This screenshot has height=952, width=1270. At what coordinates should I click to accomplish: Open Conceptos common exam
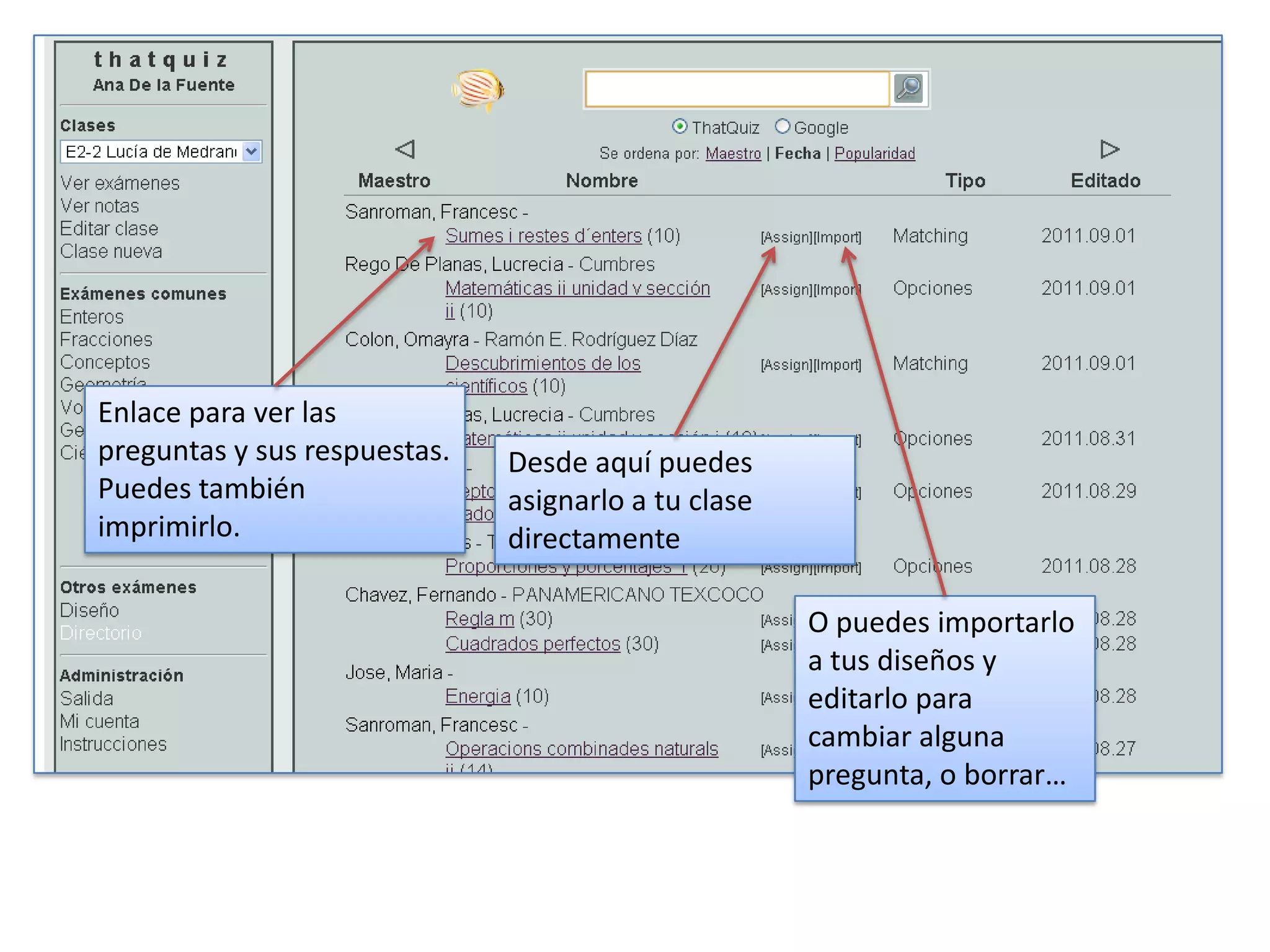click(x=105, y=362)
